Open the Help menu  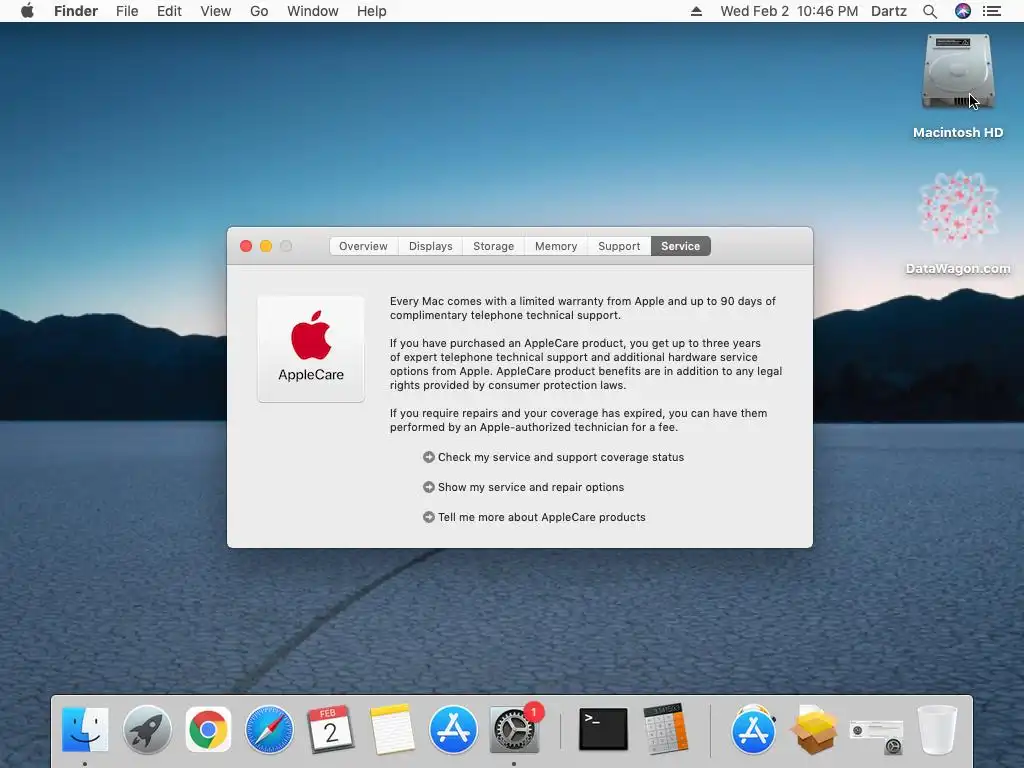(x=372, y=11)
